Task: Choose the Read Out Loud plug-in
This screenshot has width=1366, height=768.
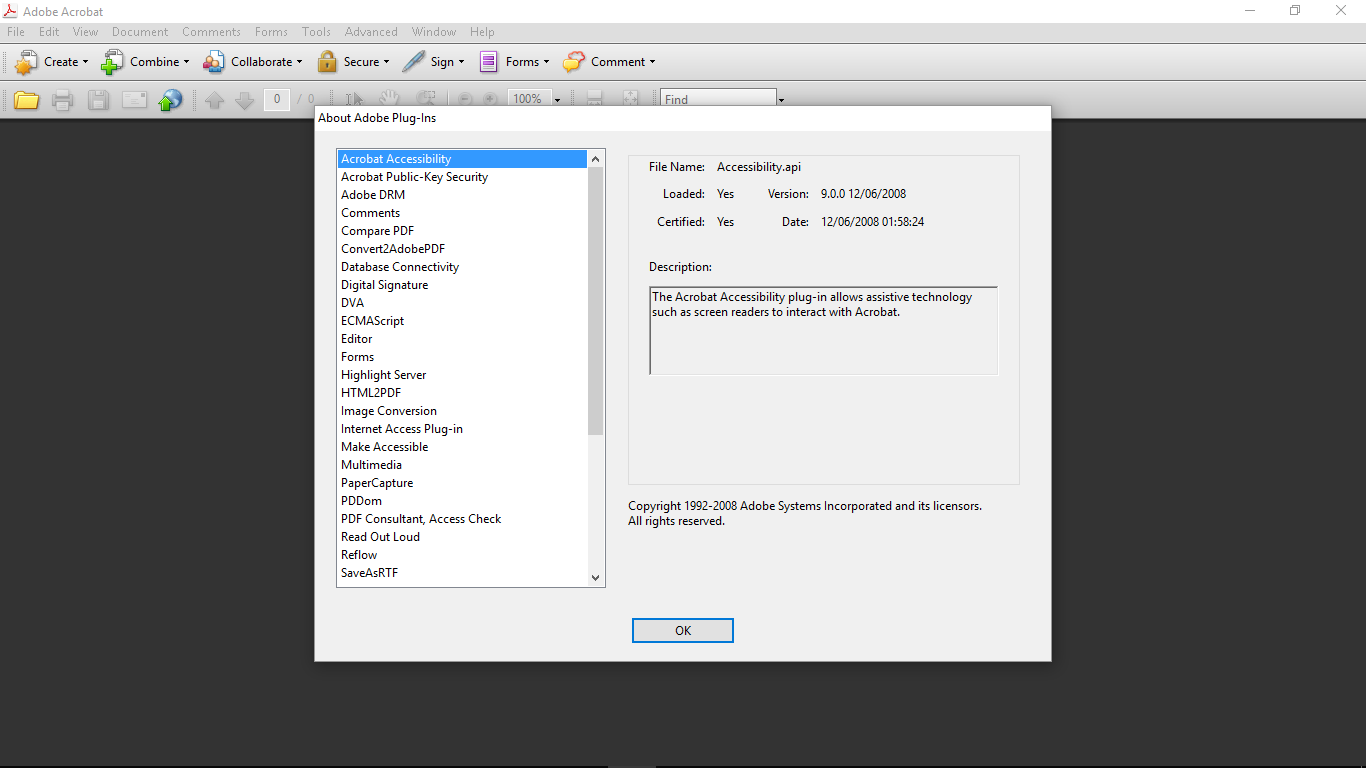Action: click(462, 537)
